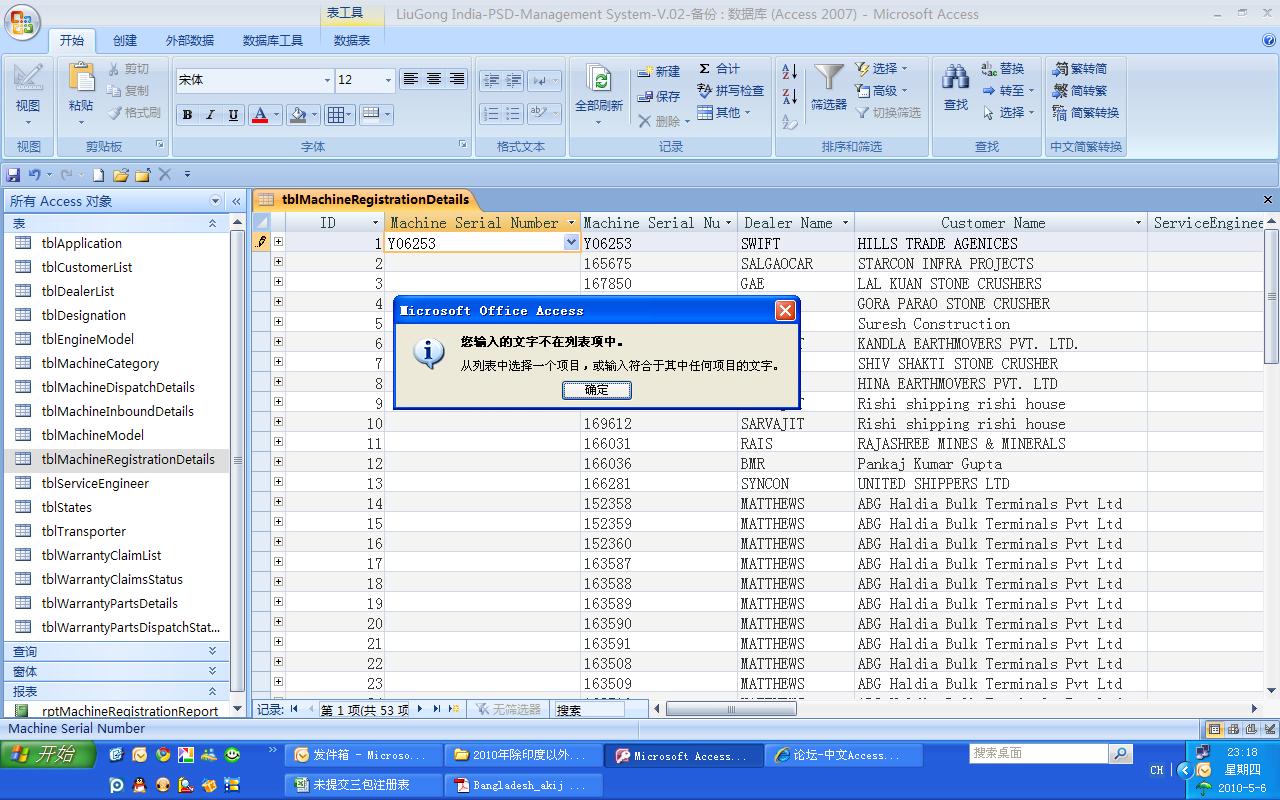Expand the 窗体 (Forms) navigation group

[212, 671]
